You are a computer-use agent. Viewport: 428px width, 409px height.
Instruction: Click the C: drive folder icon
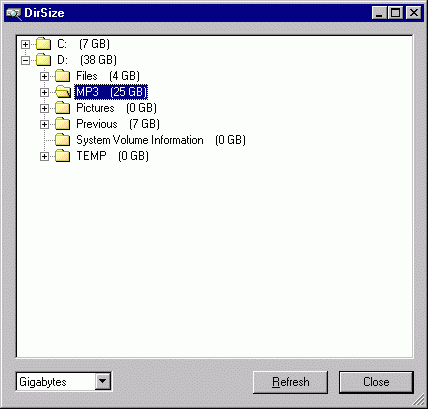pyautogui.click(x=43, y=44)
